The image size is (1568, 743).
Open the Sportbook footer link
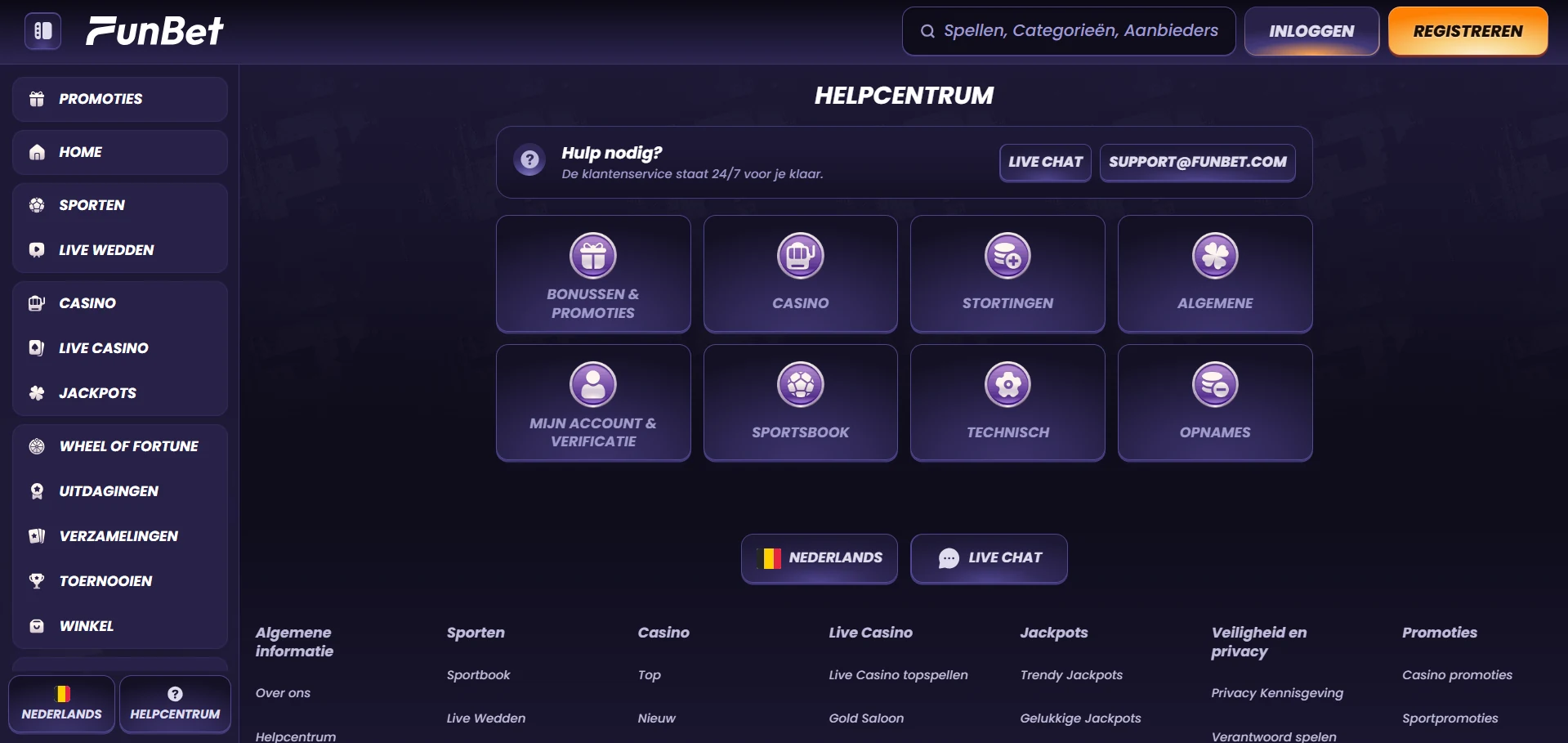(478, 675)
